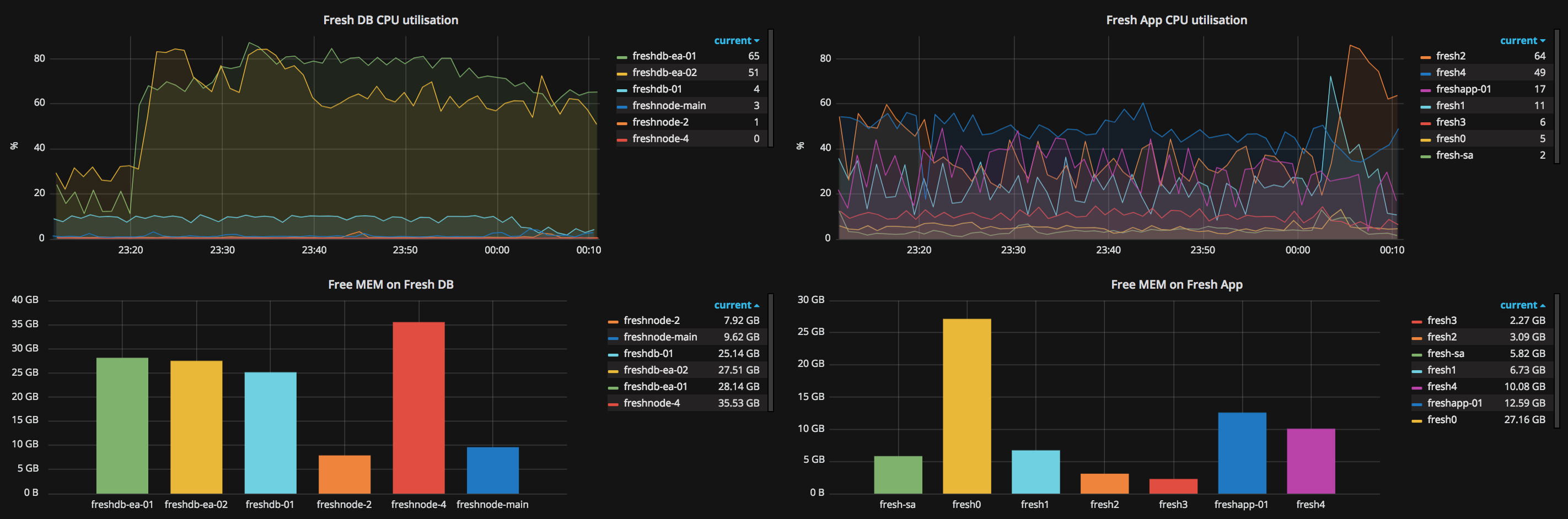Open the Free MEM on Fresh DB panel menu
The height and width of the screenshot is (519, 1568).
pyautogui.click(x=390, y=284)
